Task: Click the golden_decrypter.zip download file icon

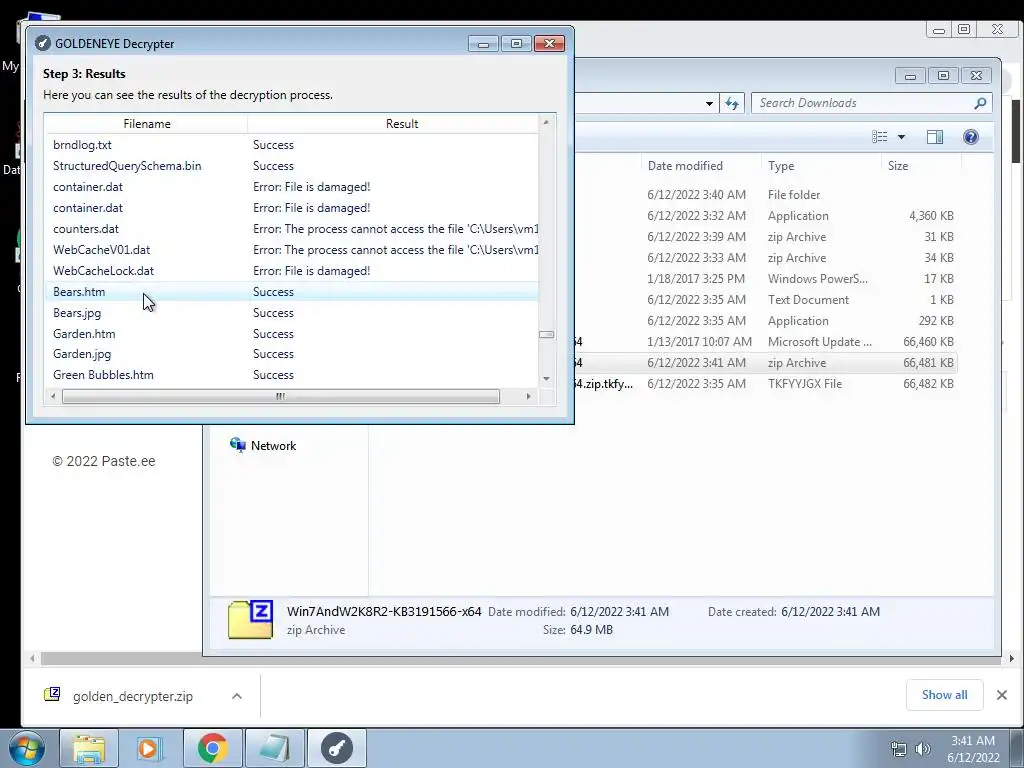Action: (x=52, y=695)
